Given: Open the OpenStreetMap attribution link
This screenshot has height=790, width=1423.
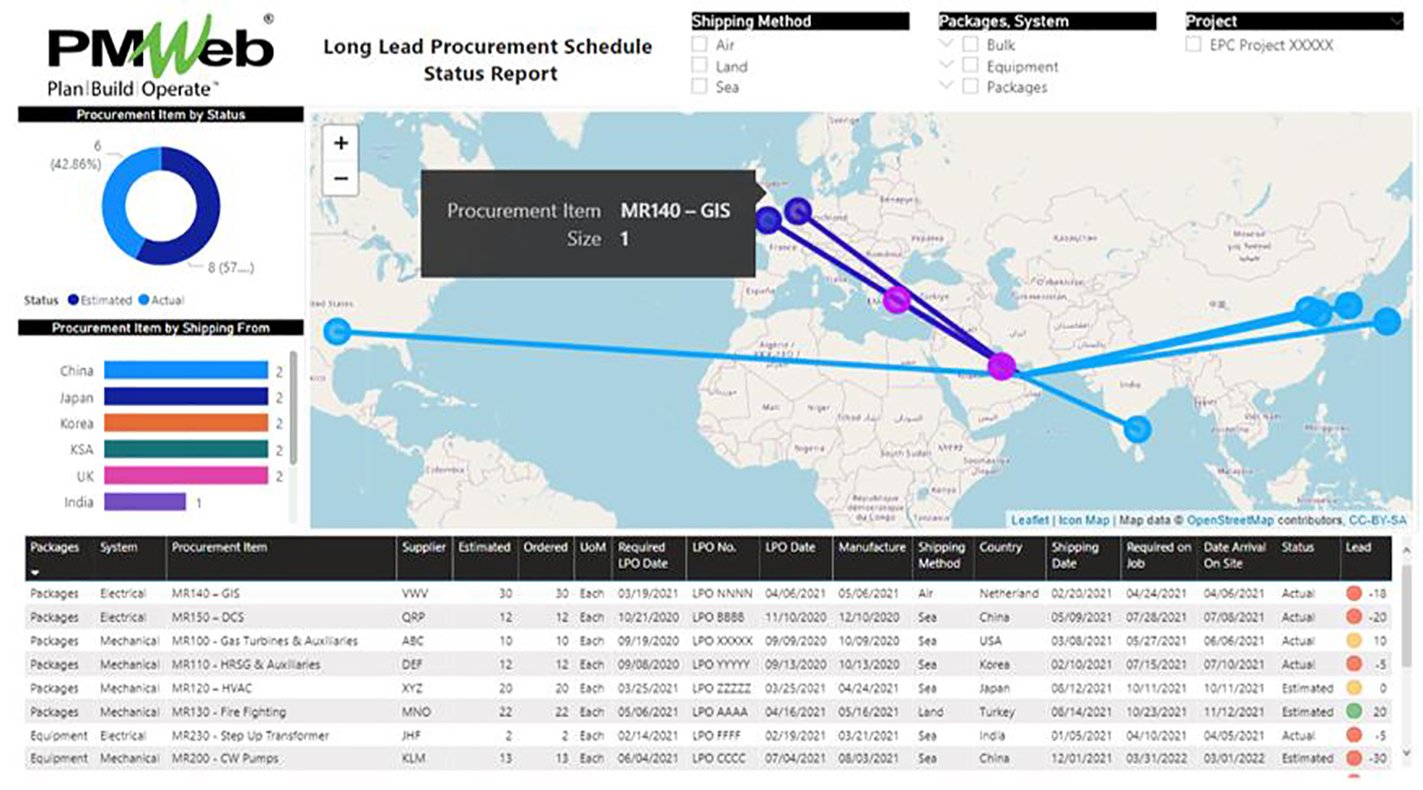Looking at the screenshot, I should [1229, 520].
